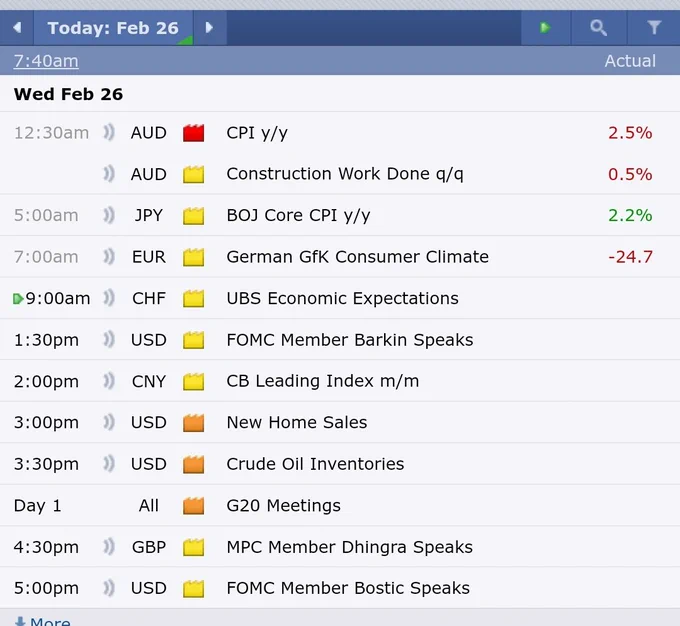Toggle sound alert for Crude Oil Inventories
Screen dimensions: 680x626
pyautogui.click(x=109, y=464)
